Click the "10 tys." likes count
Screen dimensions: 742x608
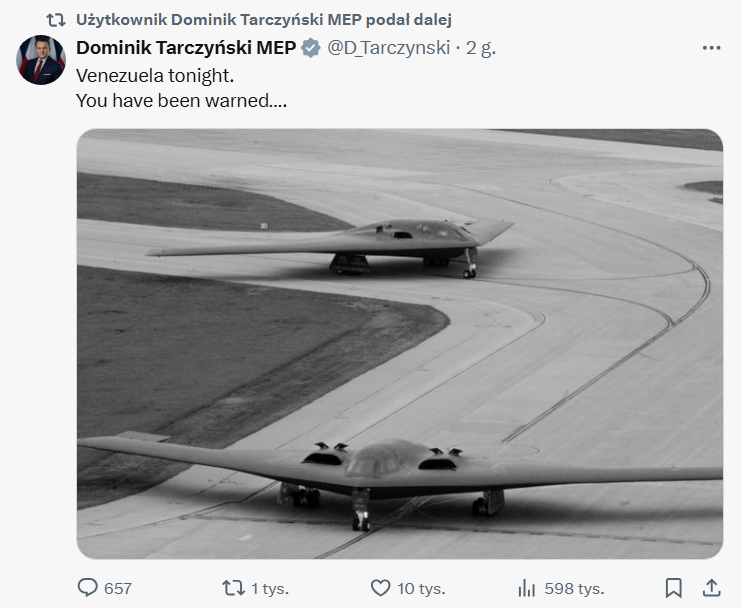(421, 588)
